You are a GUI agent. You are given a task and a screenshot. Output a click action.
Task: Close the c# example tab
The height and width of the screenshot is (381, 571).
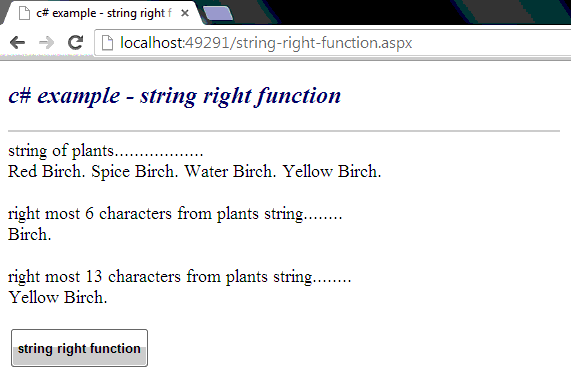(185, 13)
